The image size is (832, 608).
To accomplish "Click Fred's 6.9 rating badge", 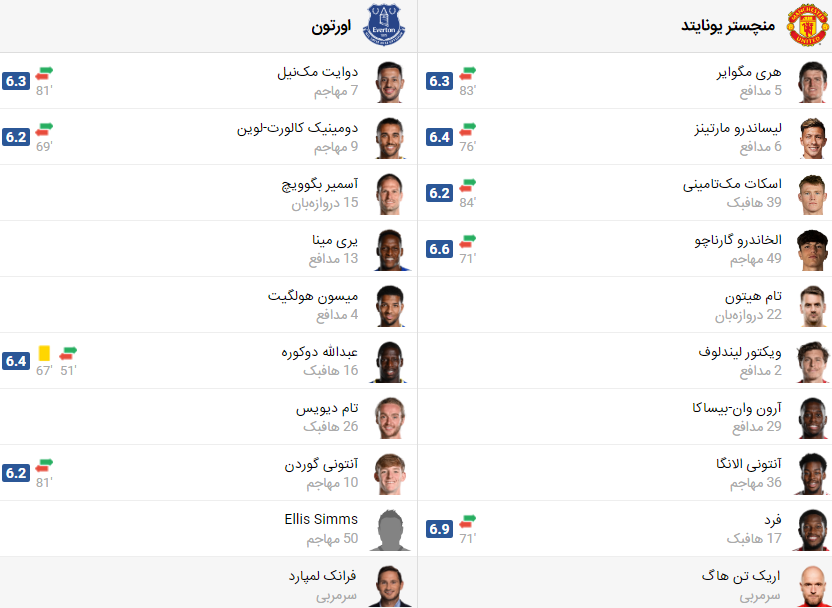I will click(x=437, y=529).
